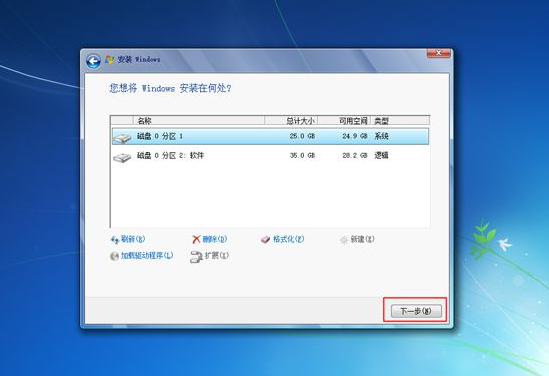
Task: Click the 安装 Windows window title text
Action: pos(139,60)
